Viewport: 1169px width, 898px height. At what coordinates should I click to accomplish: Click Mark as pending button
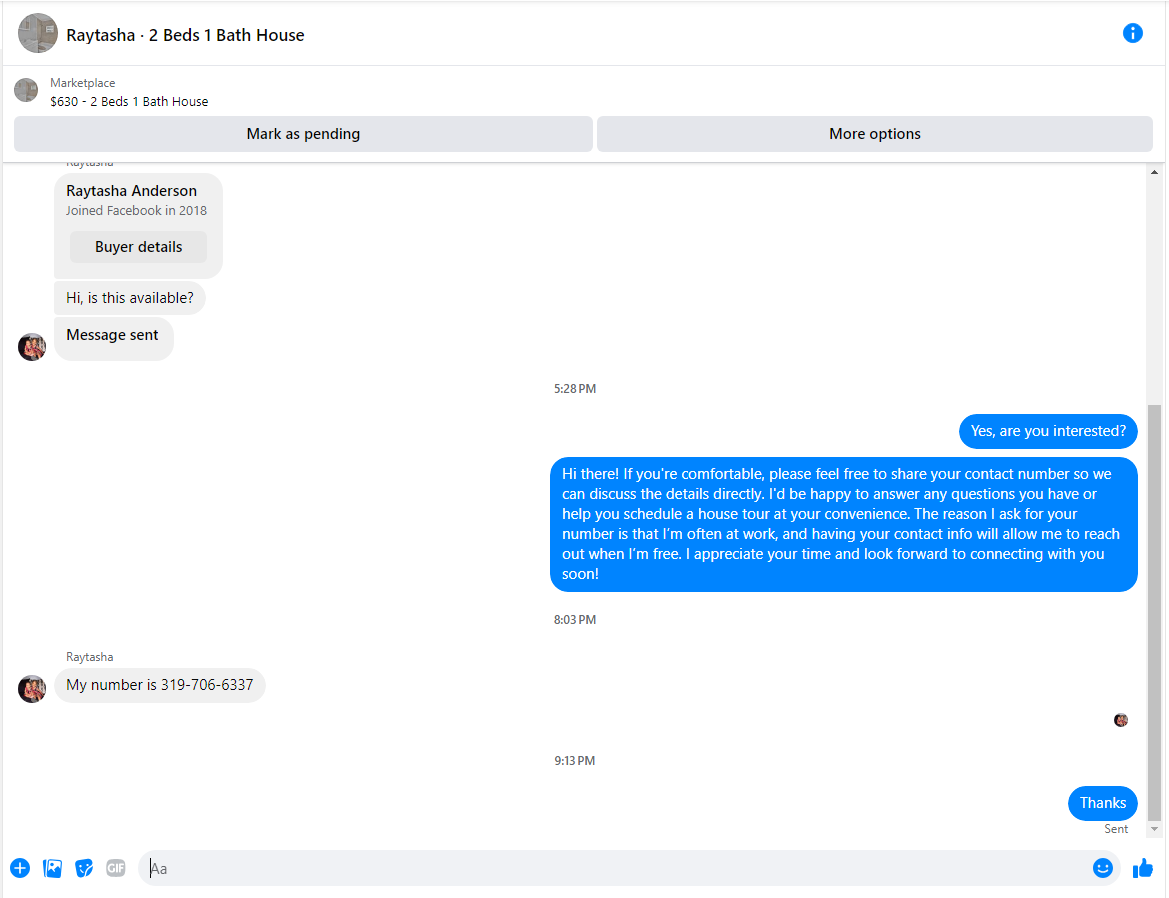click(303, 134)
